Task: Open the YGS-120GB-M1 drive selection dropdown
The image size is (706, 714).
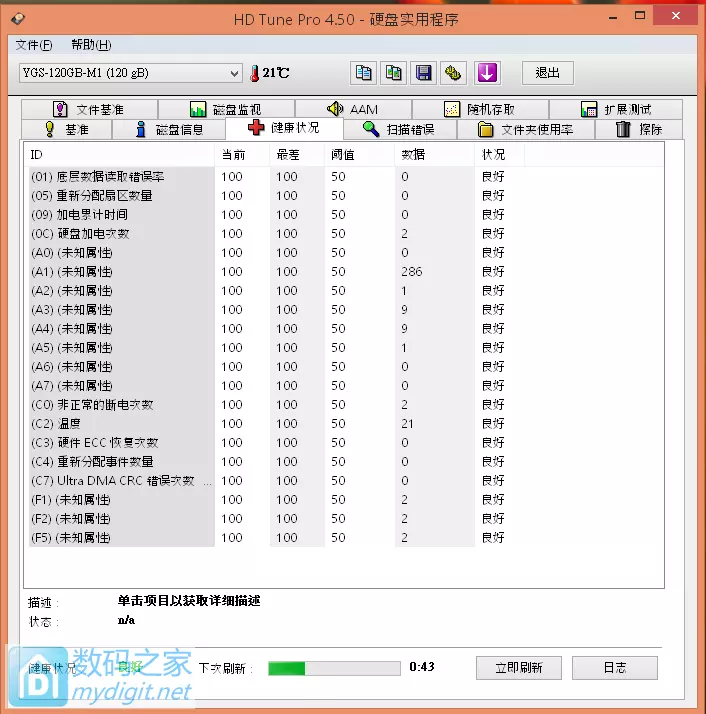Action: (130, 73)
